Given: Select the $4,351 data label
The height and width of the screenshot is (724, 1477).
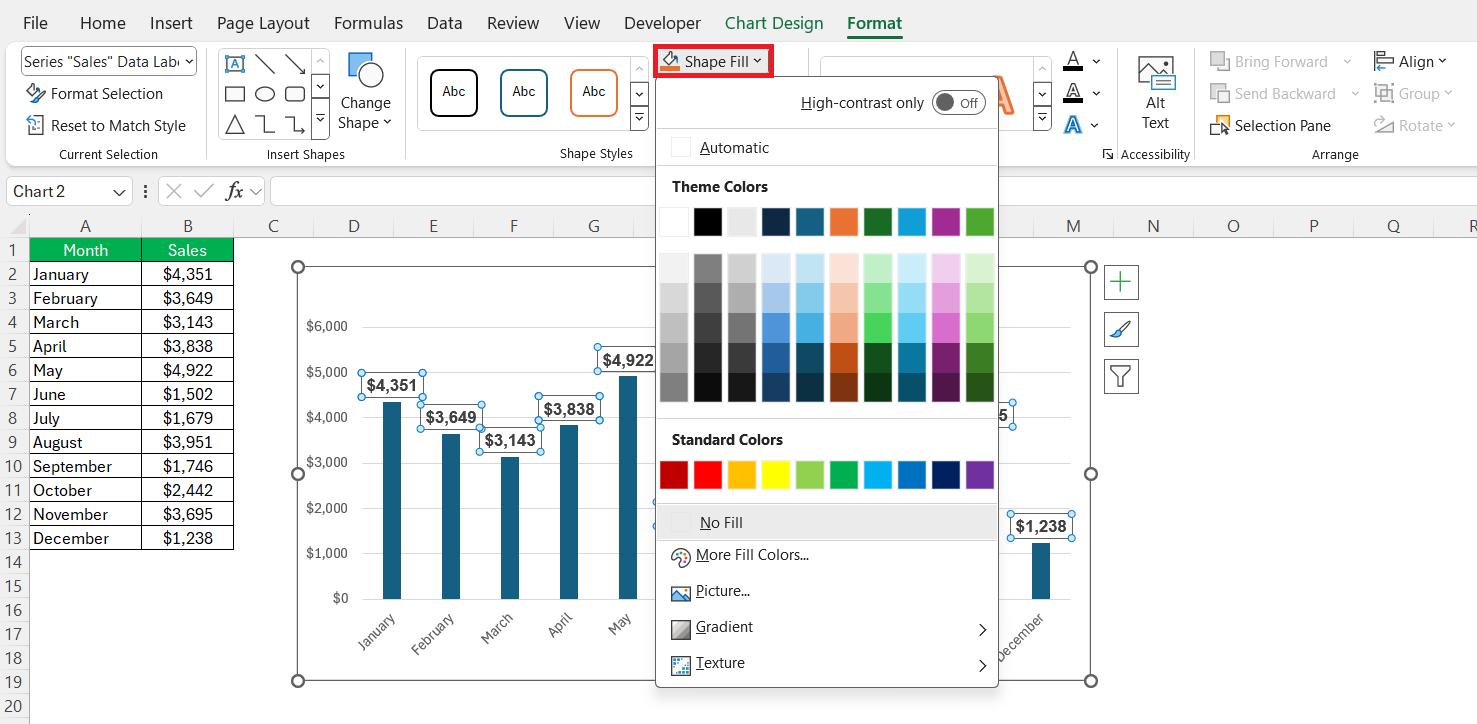Looking at the screenshot, I should (392, 385).
